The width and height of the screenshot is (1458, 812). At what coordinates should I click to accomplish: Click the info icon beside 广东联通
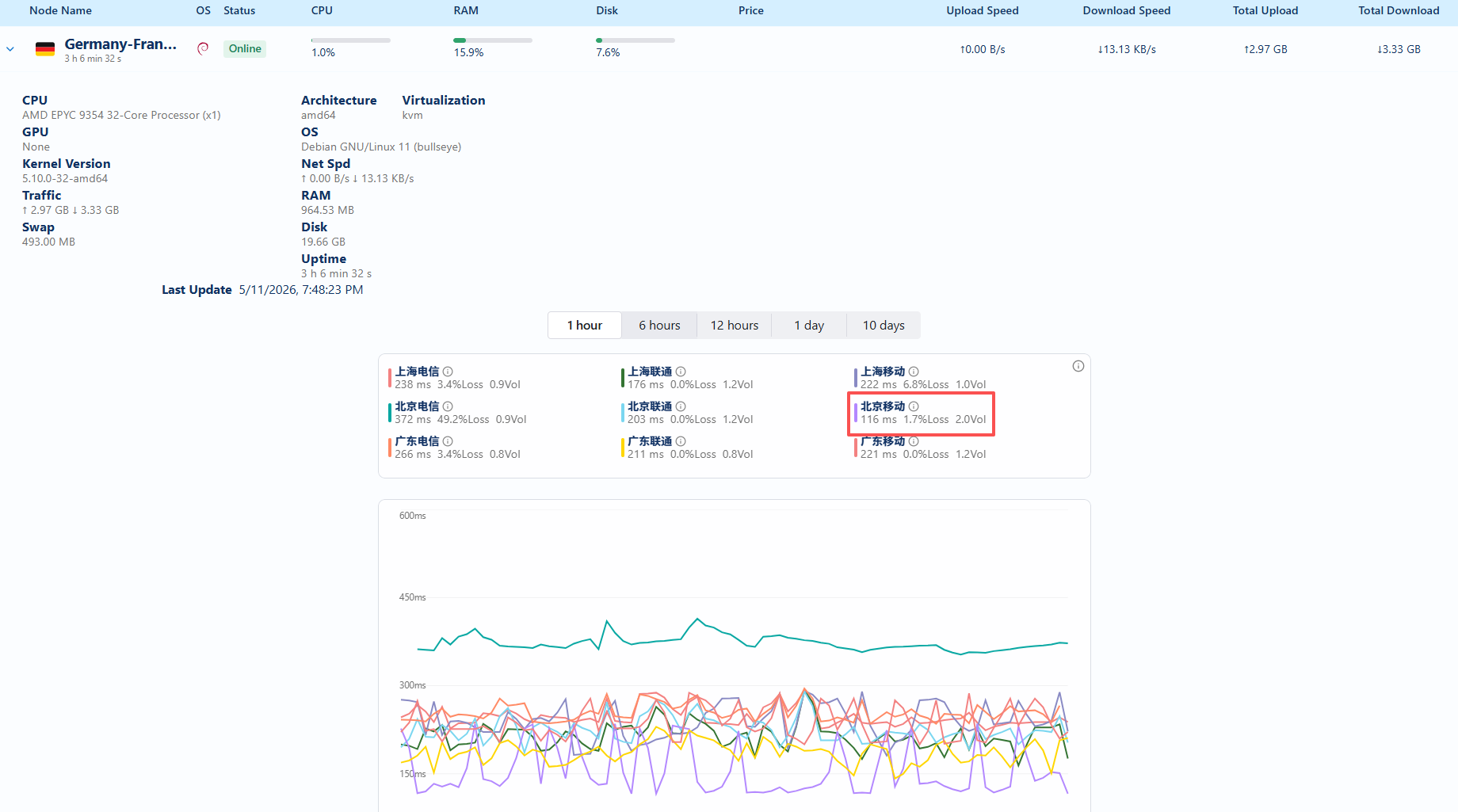point(681,441)
